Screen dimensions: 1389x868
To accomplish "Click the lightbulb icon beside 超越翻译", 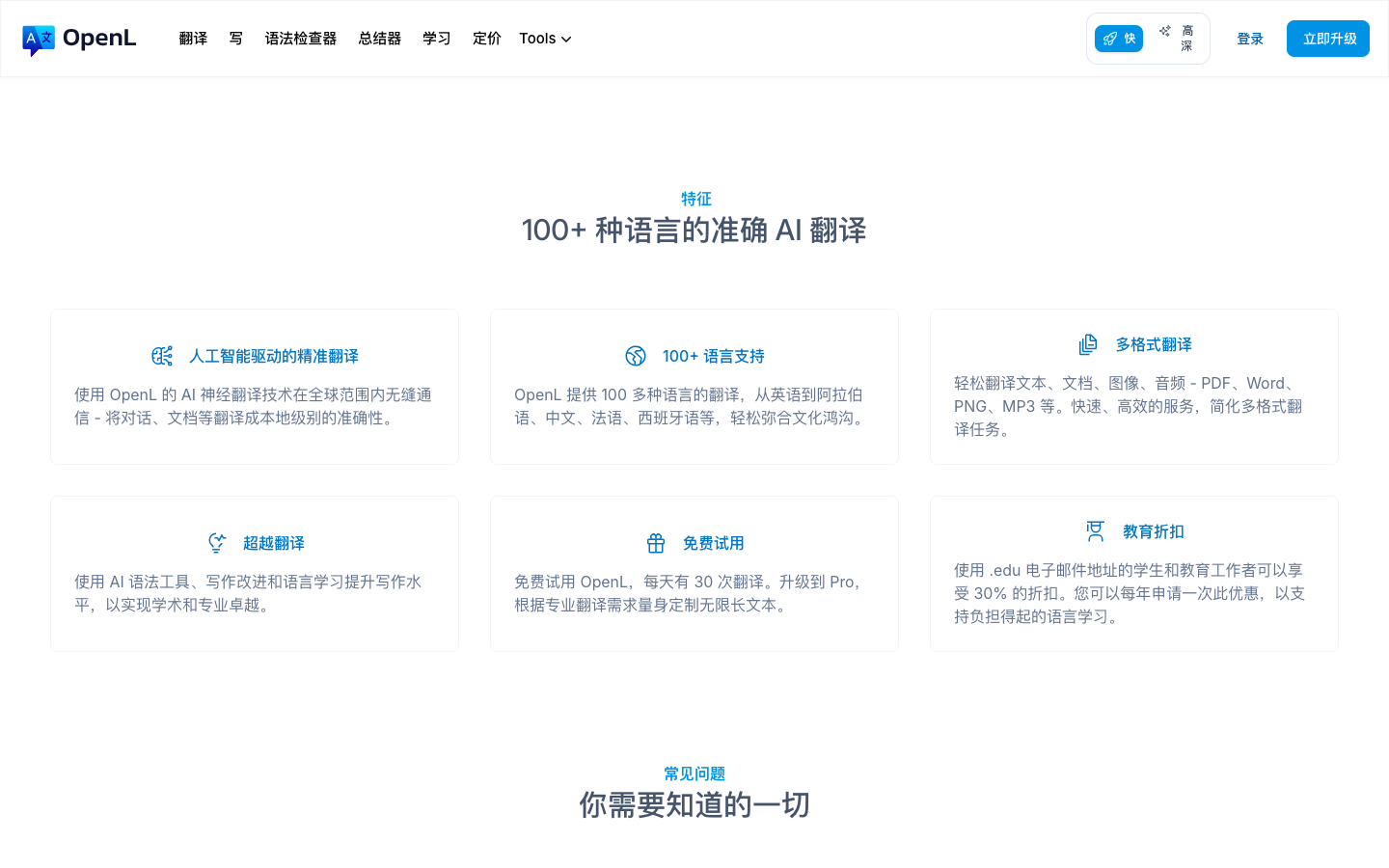I will 217,543.
